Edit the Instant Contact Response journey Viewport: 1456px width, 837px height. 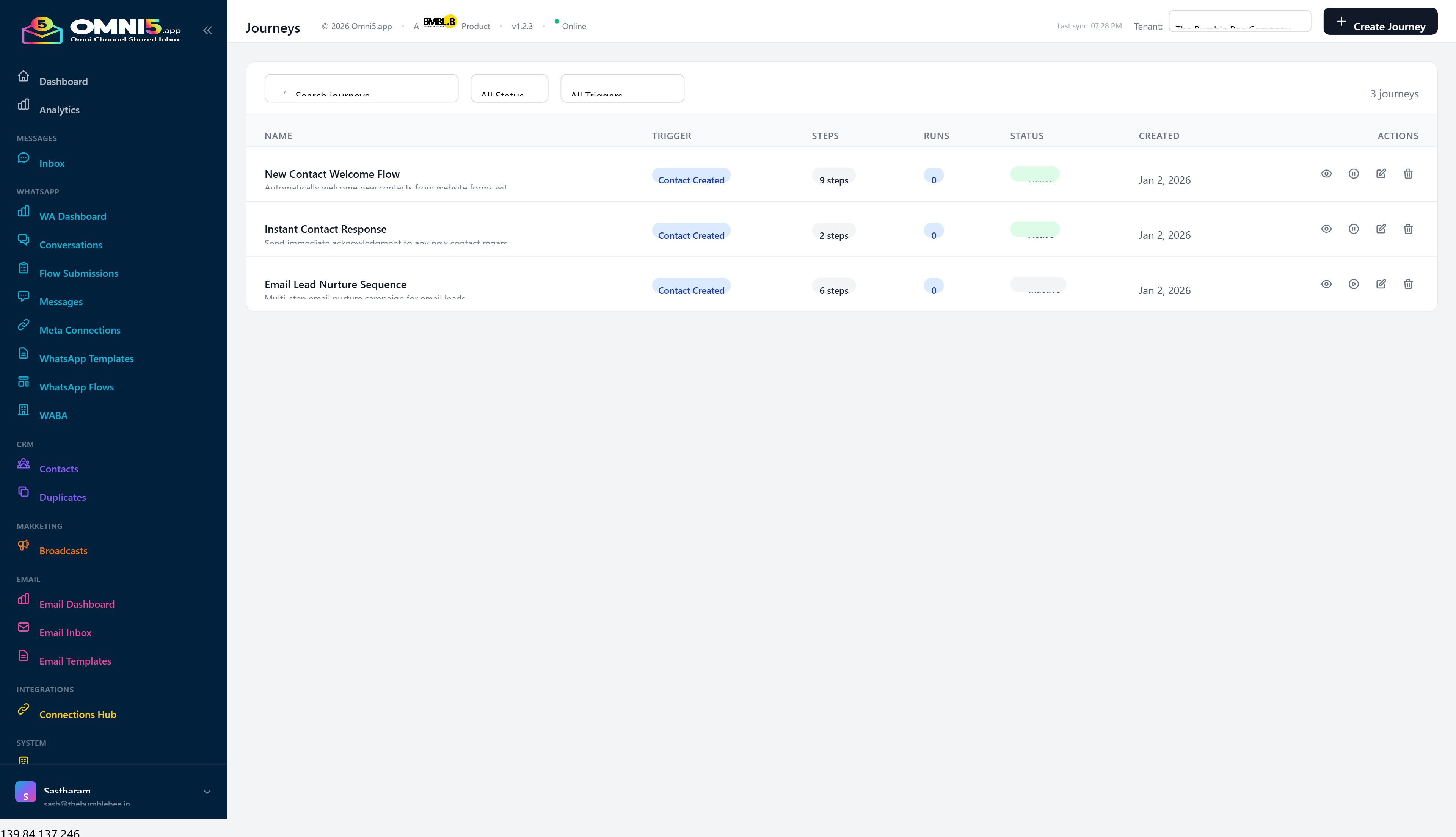click(1381, 229)
